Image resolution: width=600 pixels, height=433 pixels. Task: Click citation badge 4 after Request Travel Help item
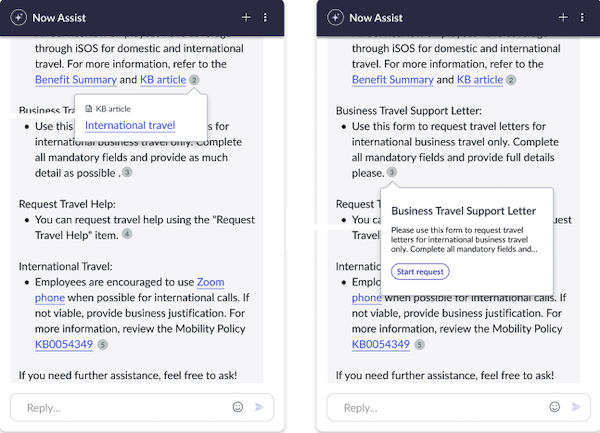(x=127, y=234)
